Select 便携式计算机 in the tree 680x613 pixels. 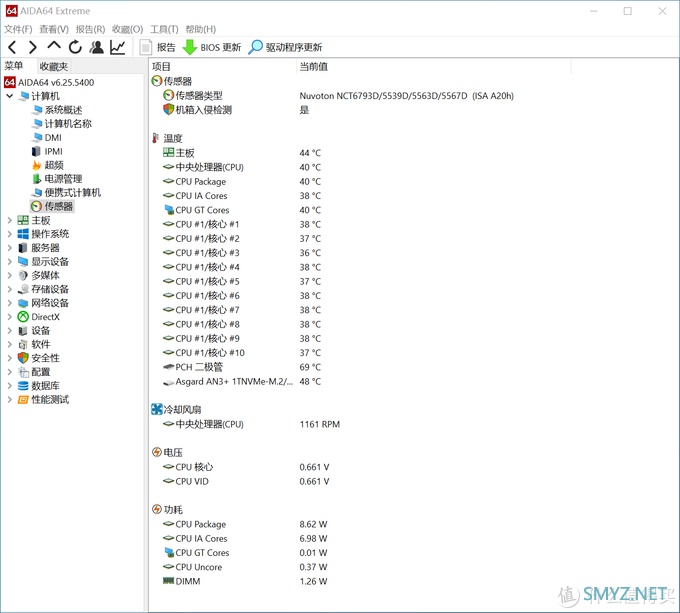66,192
